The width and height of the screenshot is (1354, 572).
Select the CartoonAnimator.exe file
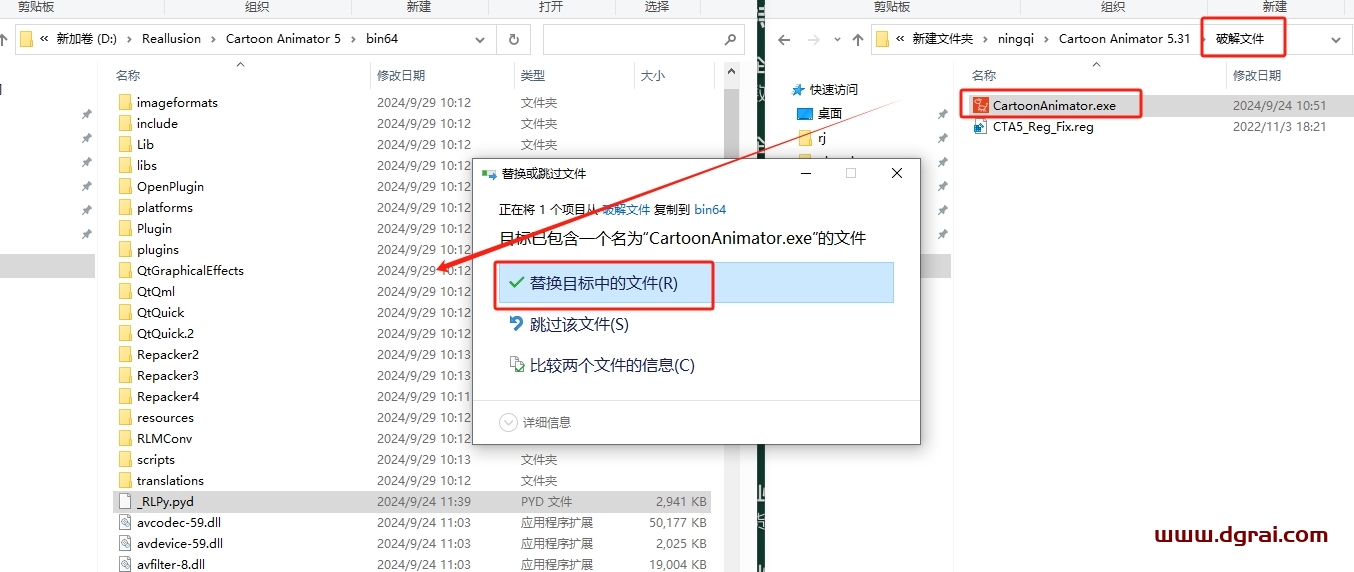(x=1053, y=106)
